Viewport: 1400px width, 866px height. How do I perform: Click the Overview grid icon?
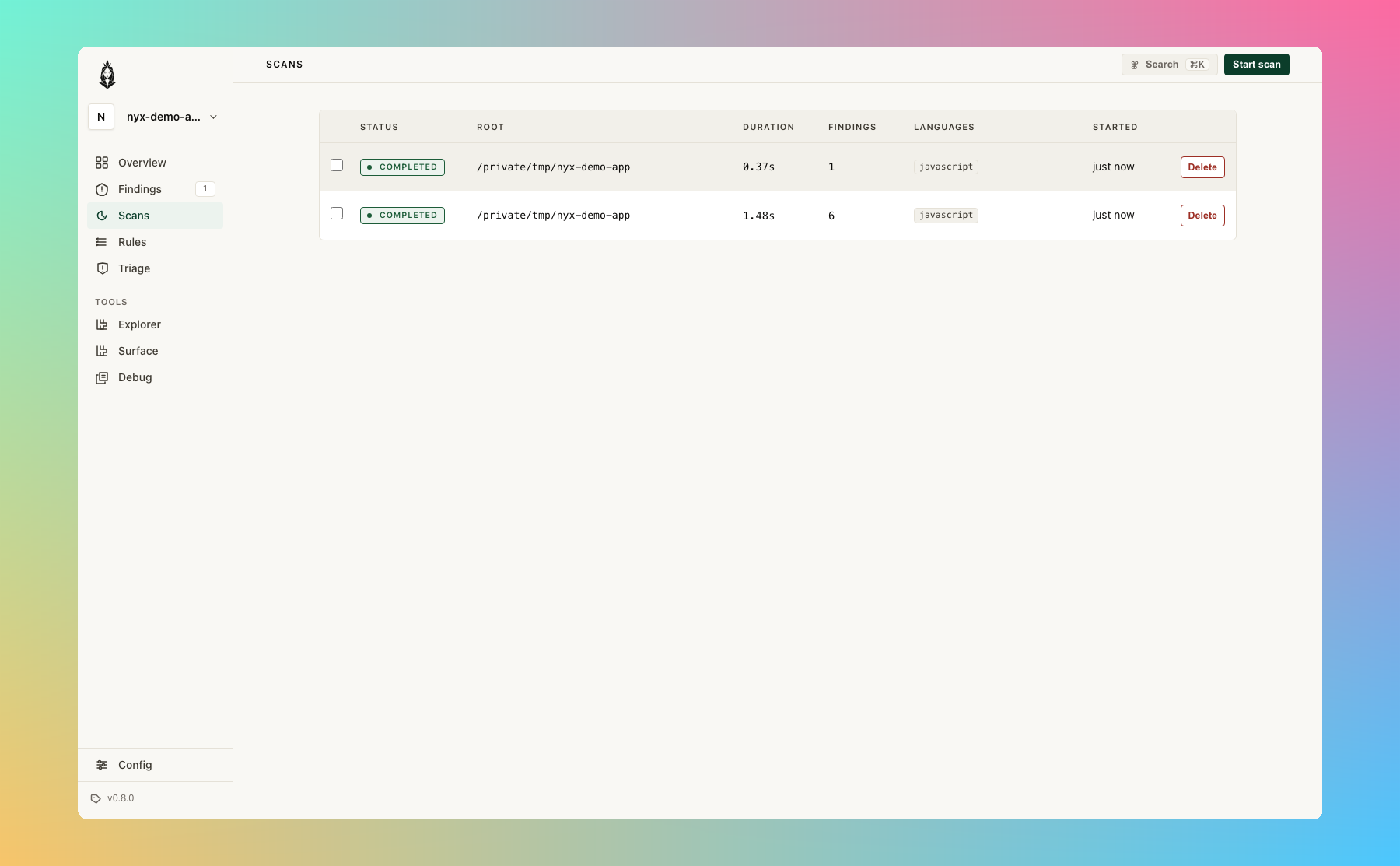click(102, 163)
